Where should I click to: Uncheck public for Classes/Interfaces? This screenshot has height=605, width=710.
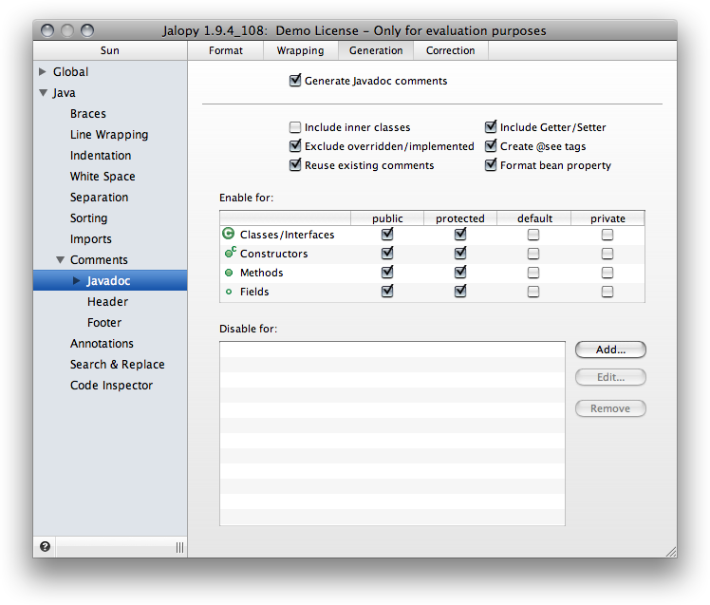click(x=387, y=234)
